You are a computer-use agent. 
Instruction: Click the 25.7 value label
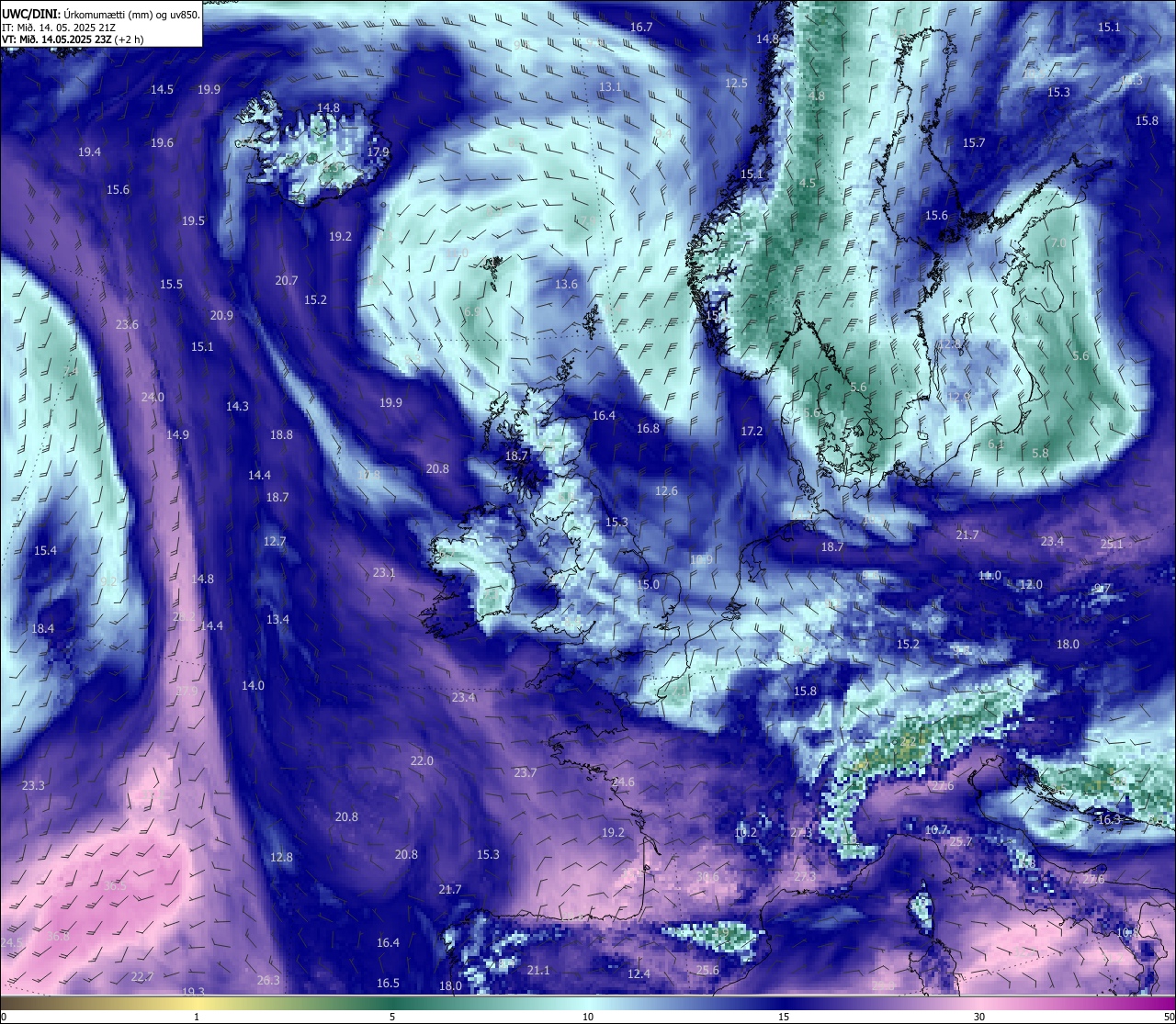tap(961, 841)
